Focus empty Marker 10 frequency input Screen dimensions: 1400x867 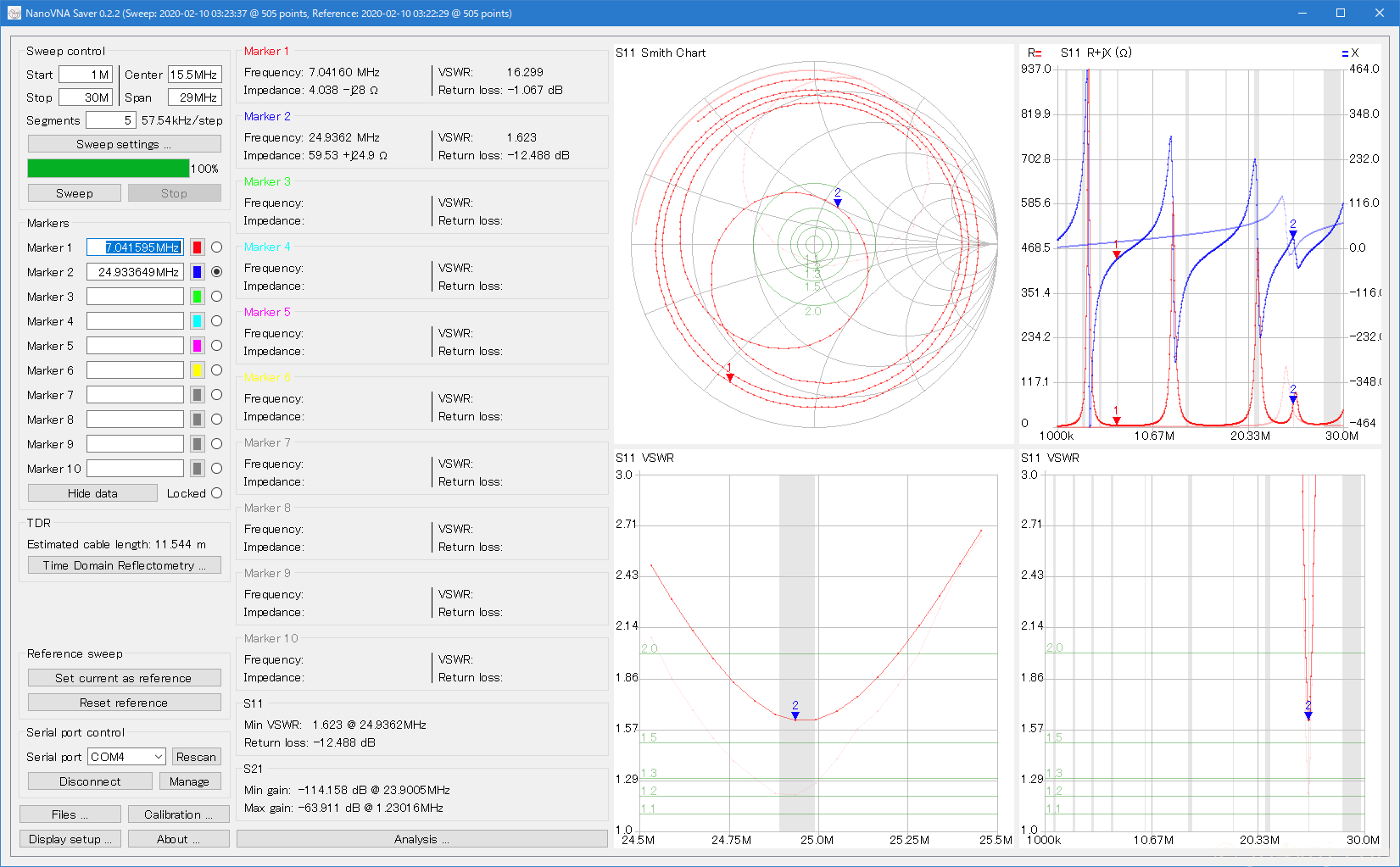click(x=135, y=469)
